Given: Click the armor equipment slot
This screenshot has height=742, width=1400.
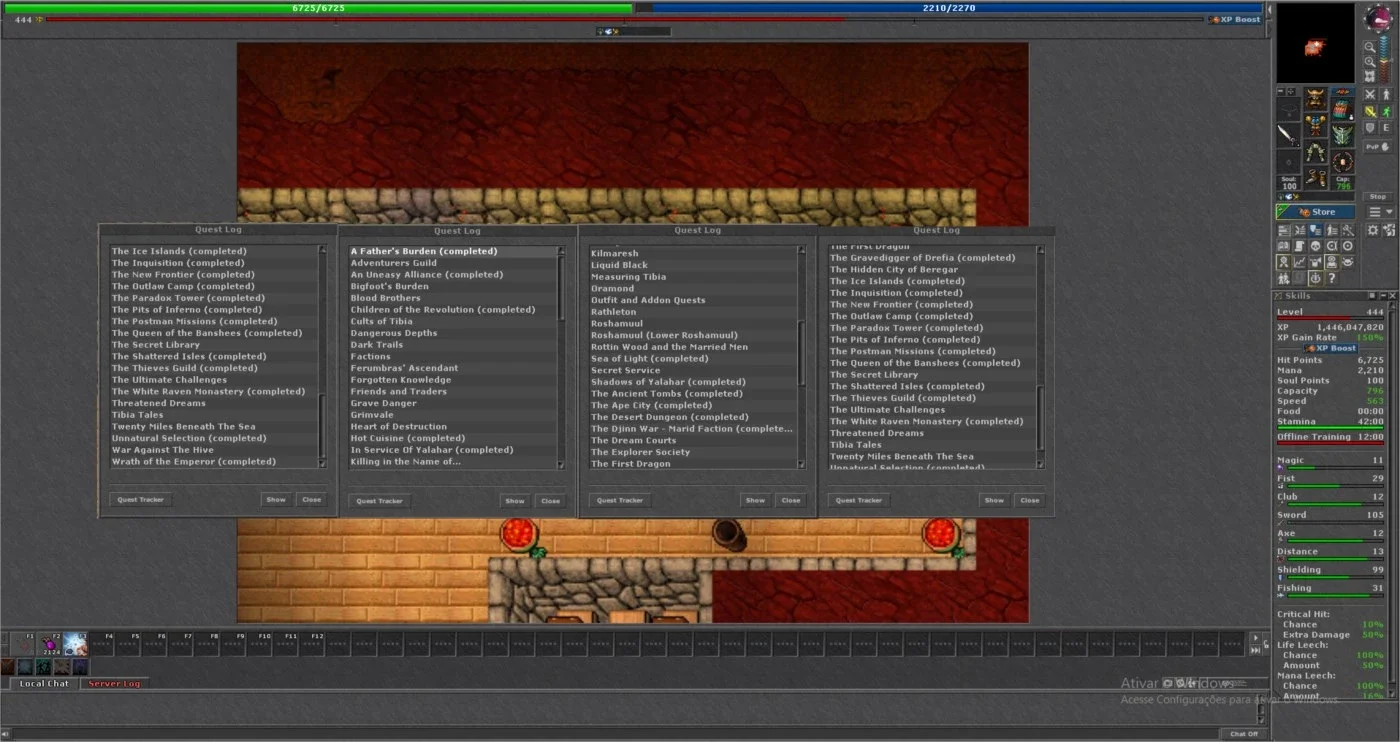Looking at the screenshot, I should (1316, 123).
